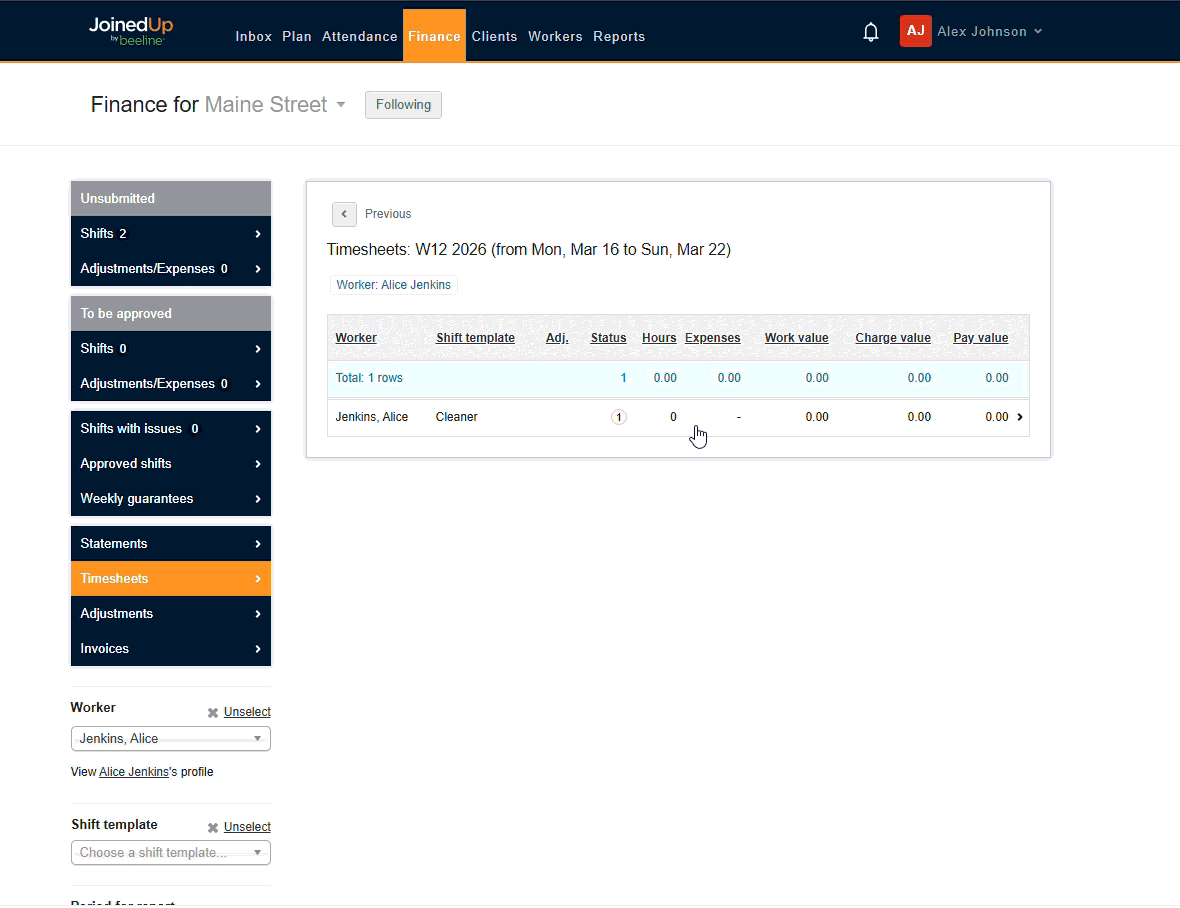The image size is (1180, 908).
Task: Toggle the Following button off
Action: (x=403, y=104)
